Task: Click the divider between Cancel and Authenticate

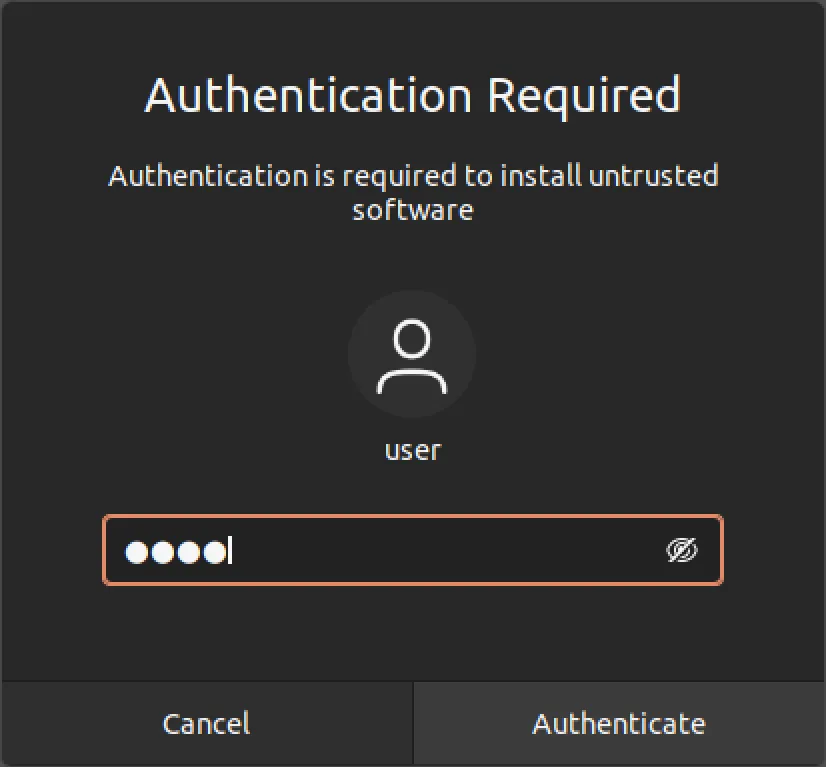Action: [x=413, y=722]
